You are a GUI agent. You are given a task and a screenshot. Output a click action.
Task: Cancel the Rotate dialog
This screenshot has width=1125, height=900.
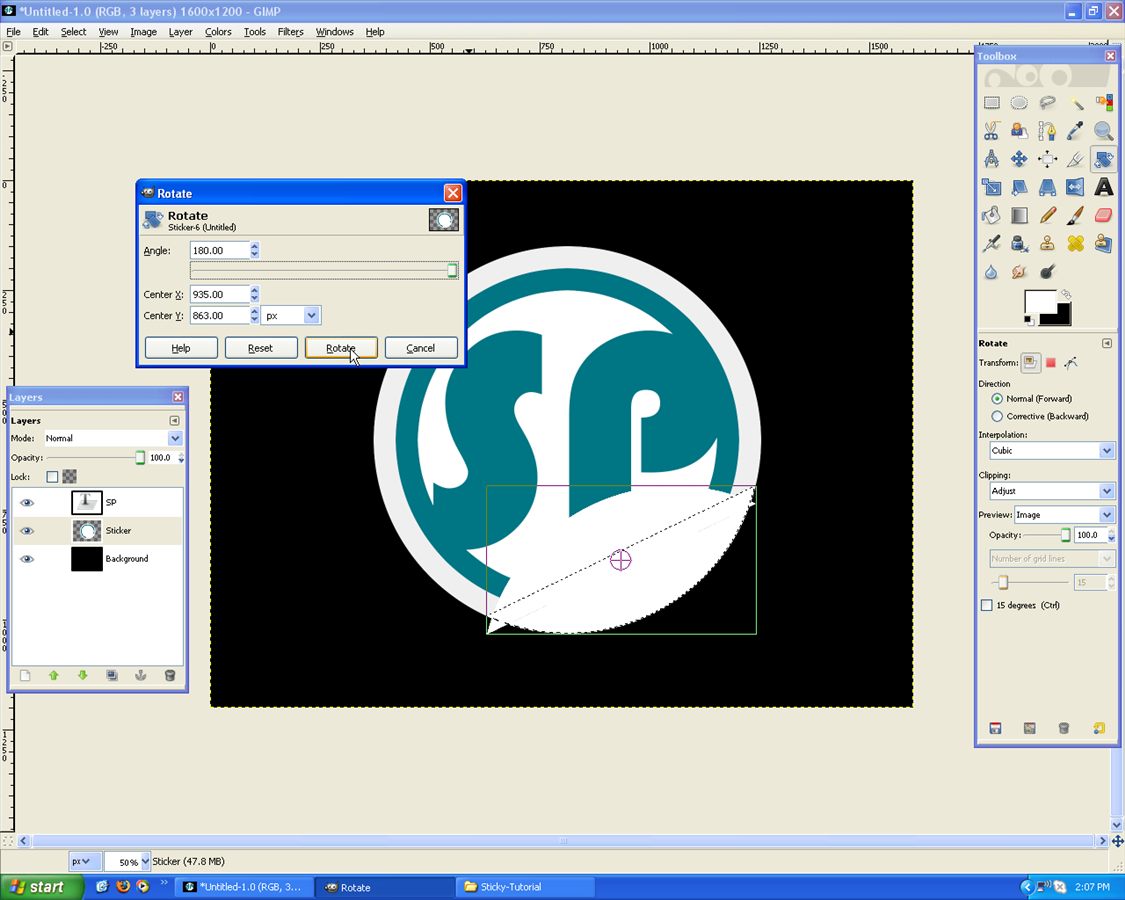point(421,348)
